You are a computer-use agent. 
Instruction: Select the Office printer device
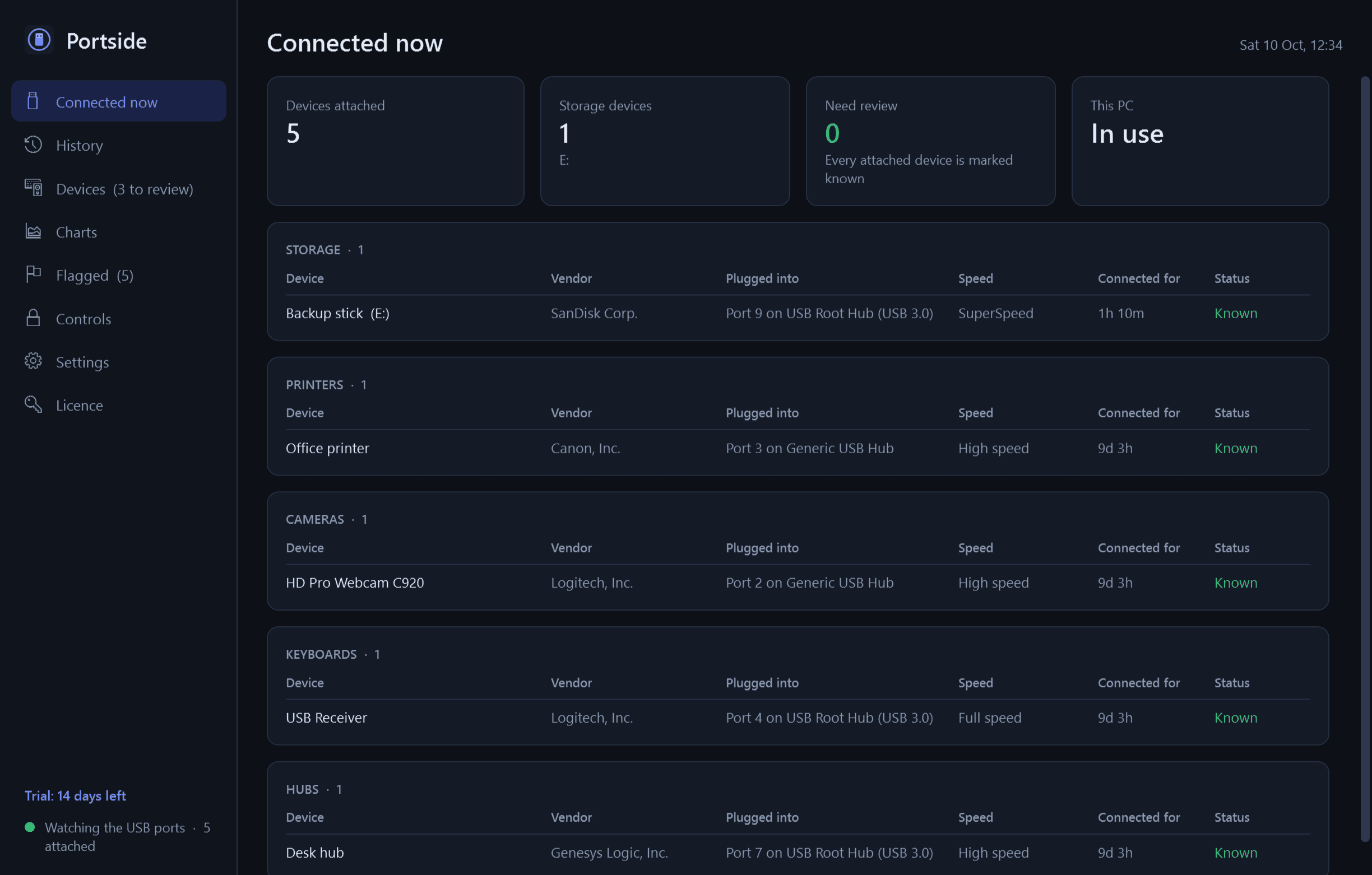point(328,448)
